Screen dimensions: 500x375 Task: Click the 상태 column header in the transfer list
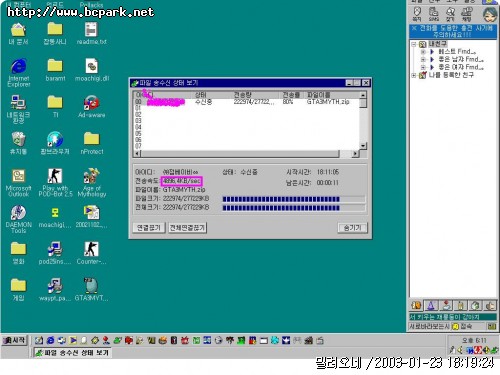click(212, 95)
